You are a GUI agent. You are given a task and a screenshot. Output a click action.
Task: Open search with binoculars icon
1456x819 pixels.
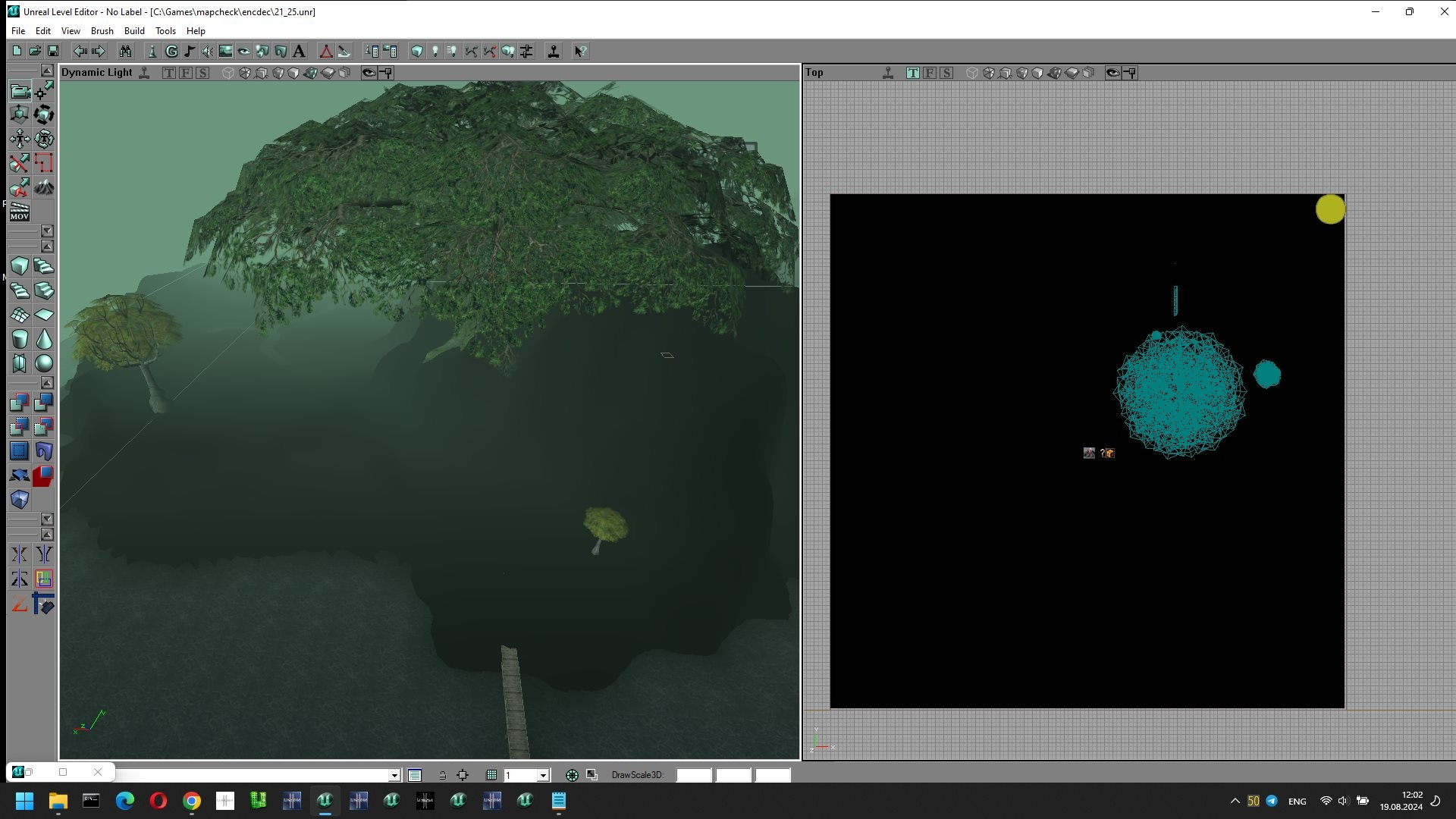pos(125,51)
